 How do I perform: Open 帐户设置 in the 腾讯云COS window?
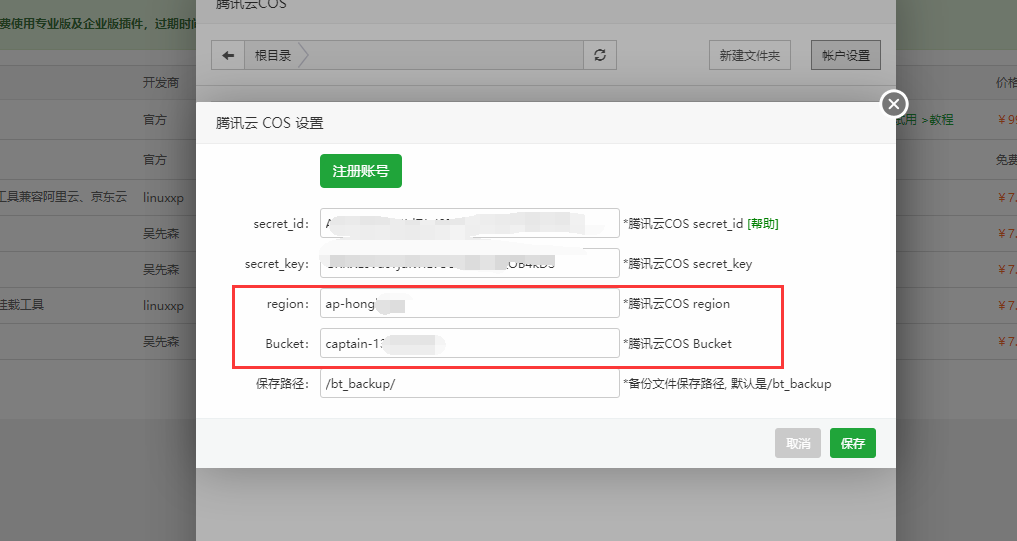pyautogui.click(x=846, y=55)
